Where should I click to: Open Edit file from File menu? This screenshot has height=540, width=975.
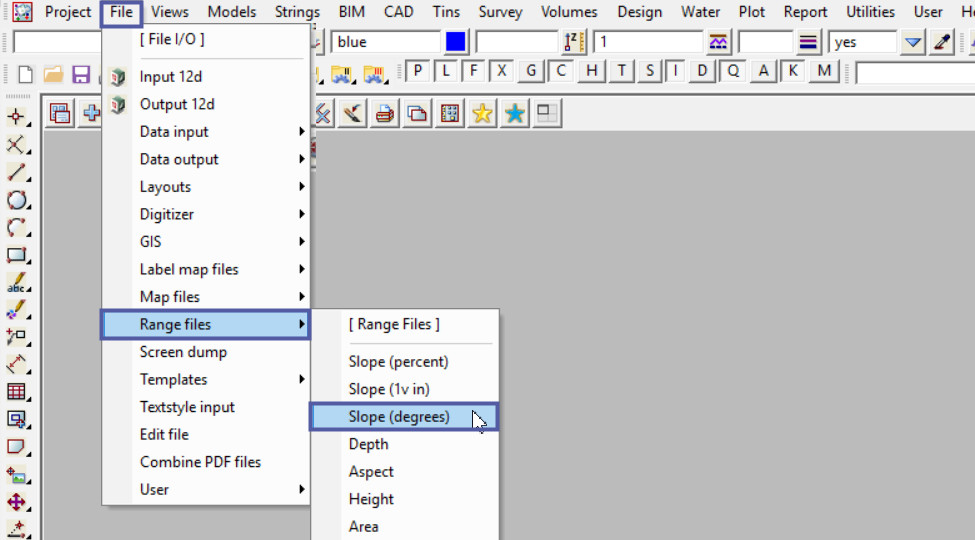[x=206, y=434]
